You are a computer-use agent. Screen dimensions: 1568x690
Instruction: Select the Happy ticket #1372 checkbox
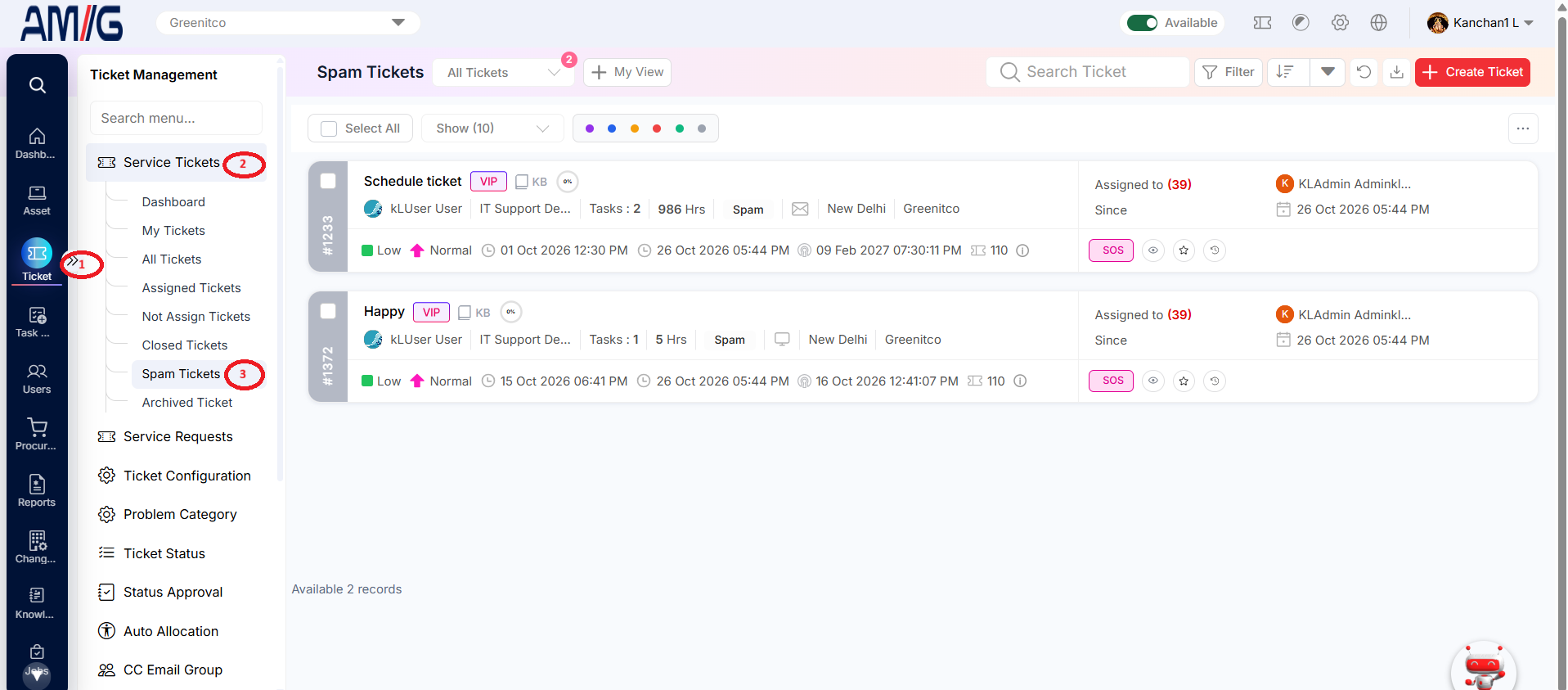[x=328, y=311]
